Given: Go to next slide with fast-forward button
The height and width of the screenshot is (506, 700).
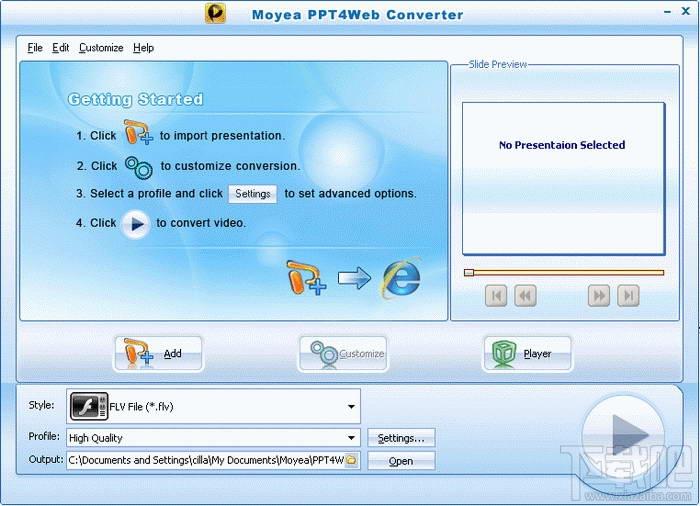Looking at the screenshot, I should pyautogui.click(x=599, y=296).
